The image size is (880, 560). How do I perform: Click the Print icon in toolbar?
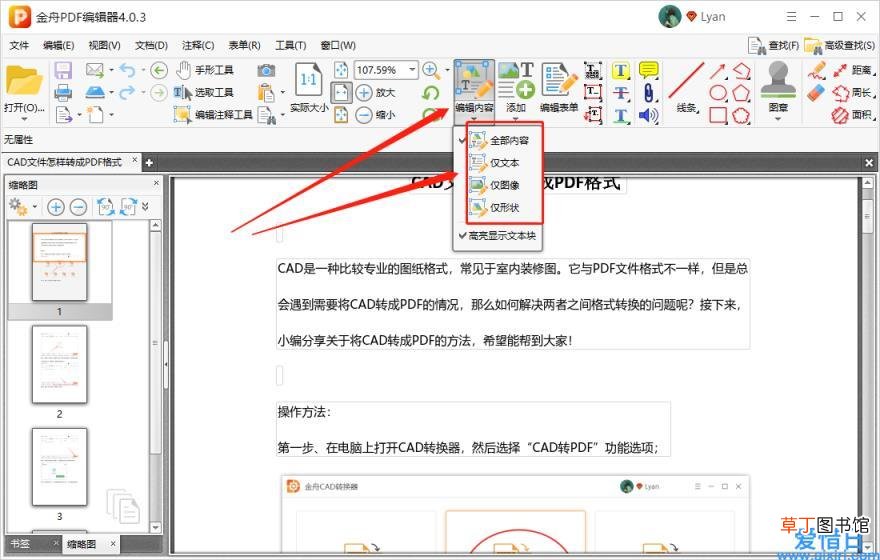coord(63,93)
